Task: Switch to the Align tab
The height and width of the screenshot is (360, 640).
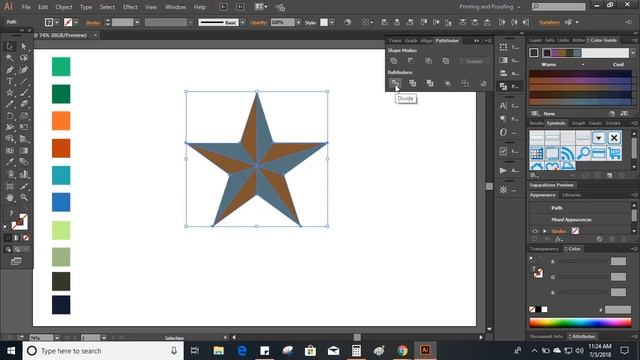Action: click(426, 40)
